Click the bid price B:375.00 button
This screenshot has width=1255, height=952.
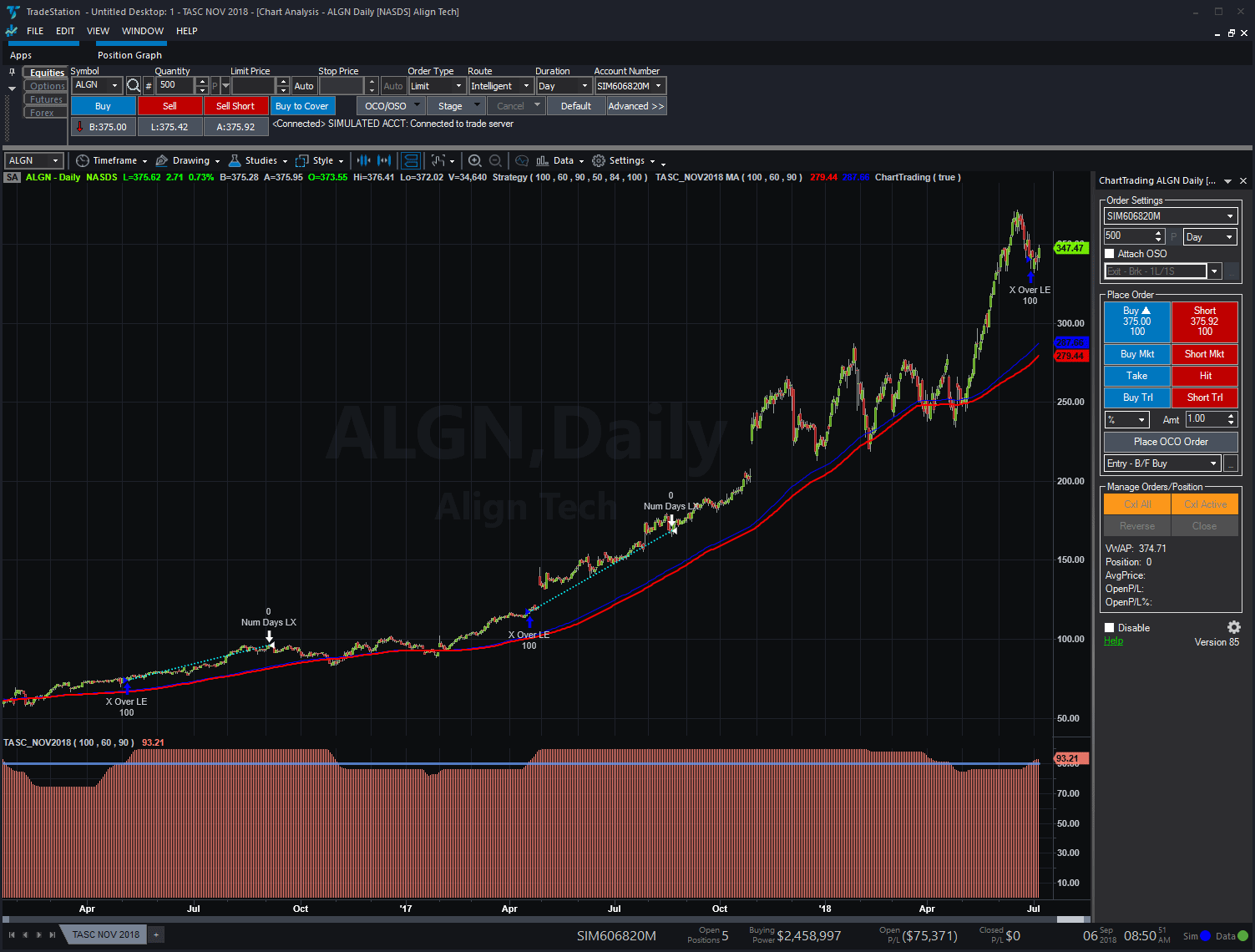pyautogui.click(x=103, y=127)
